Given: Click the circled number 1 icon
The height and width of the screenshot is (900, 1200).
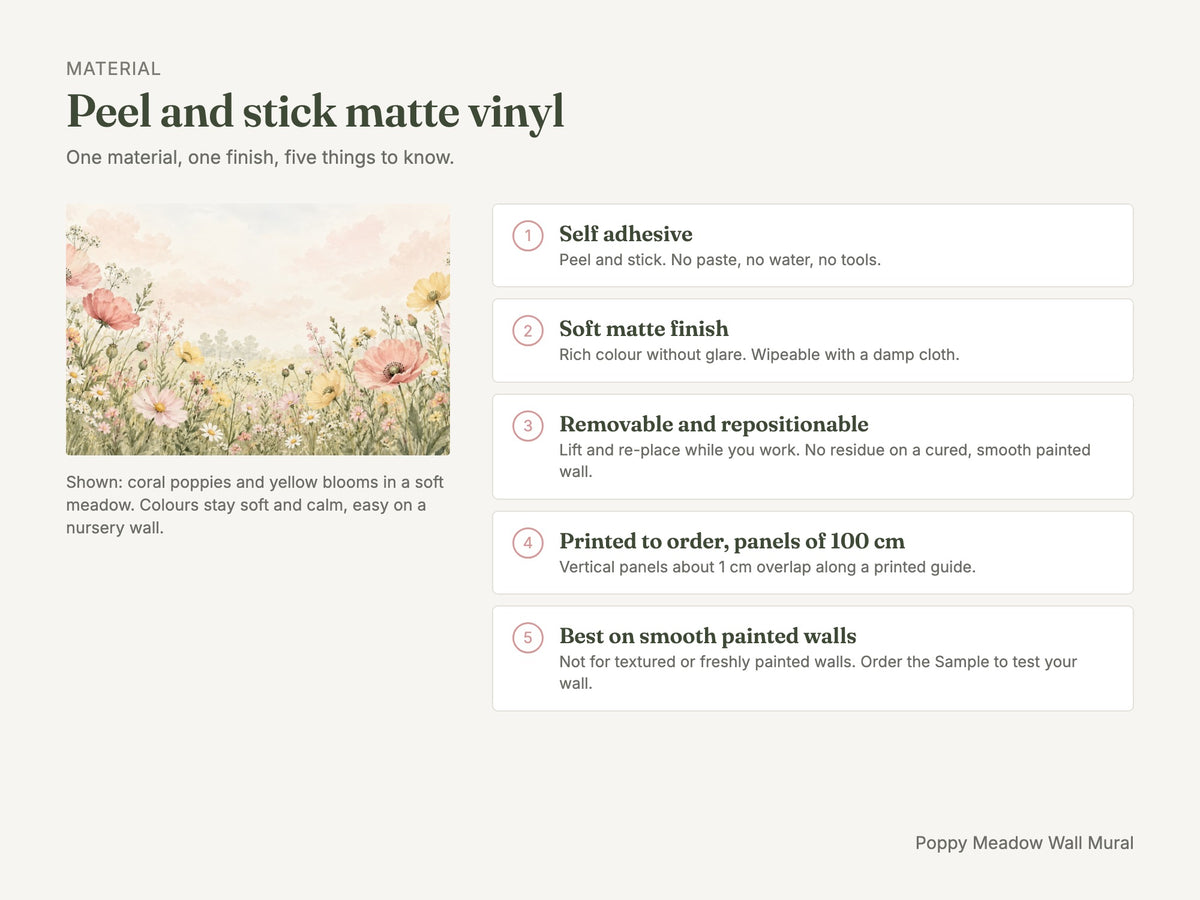Looking at the screenshot, I should (528, 236).
